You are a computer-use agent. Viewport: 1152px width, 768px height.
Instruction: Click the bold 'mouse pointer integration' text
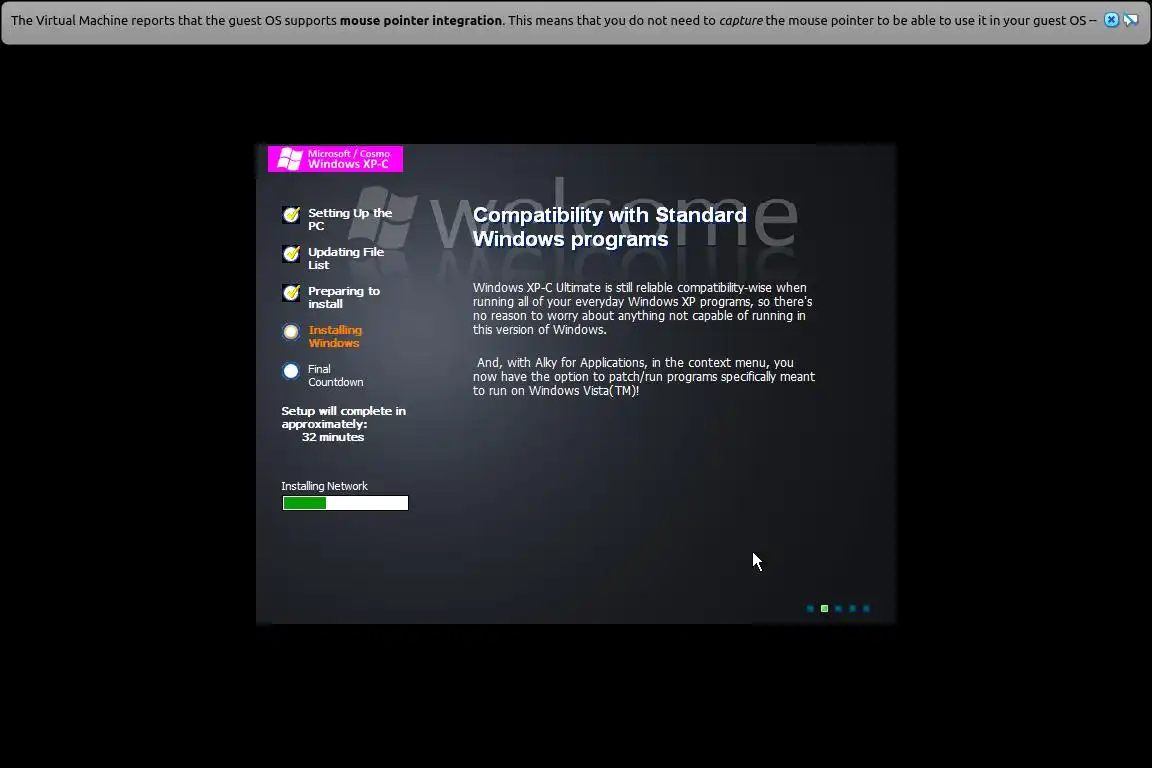421,21
